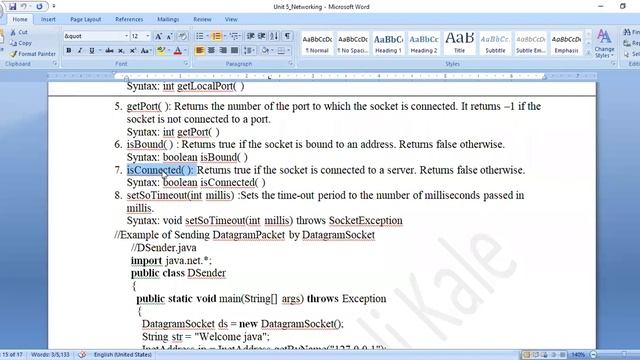Toggle bold formatting

(69, 51)
